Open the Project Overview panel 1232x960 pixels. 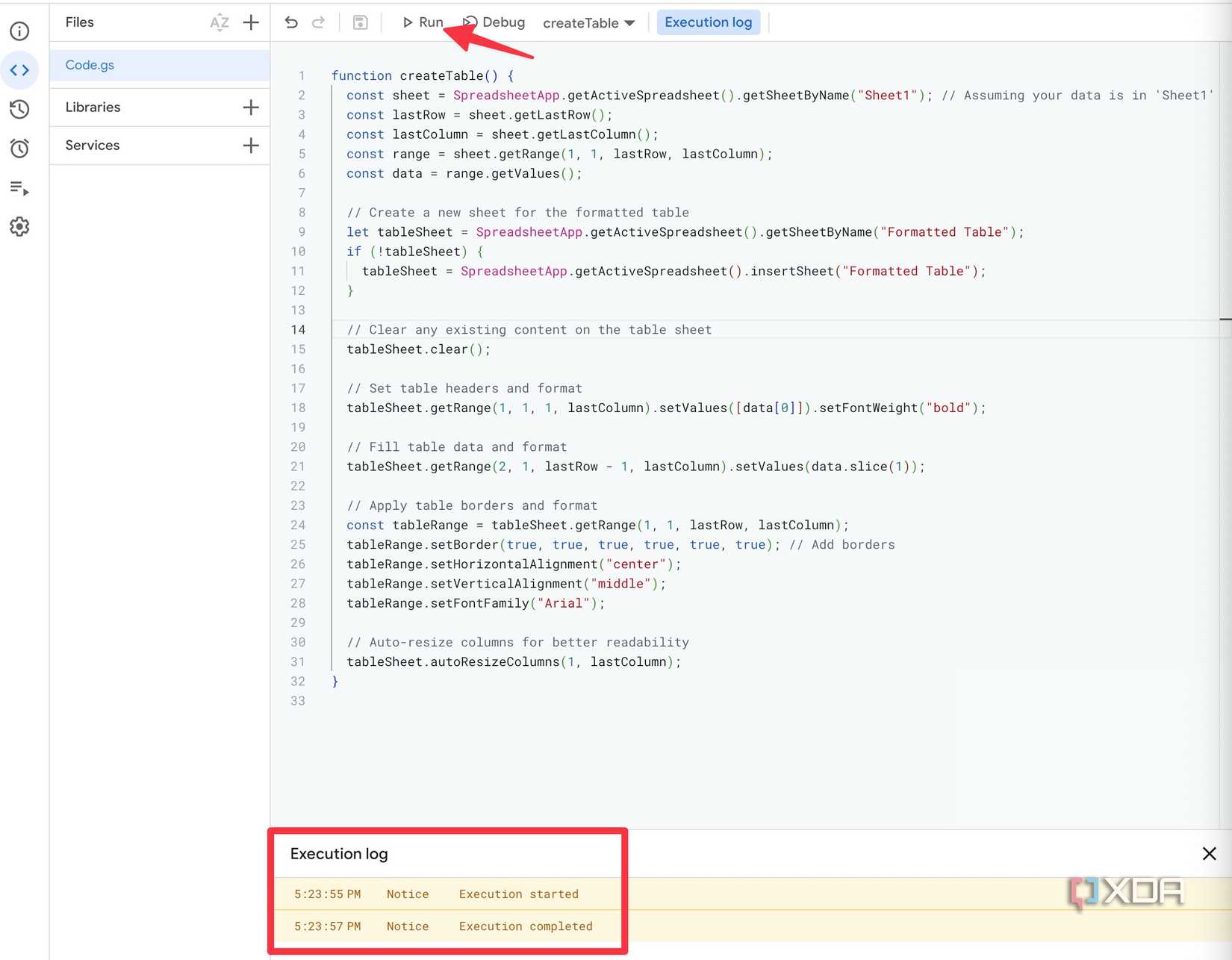point(20,31)
